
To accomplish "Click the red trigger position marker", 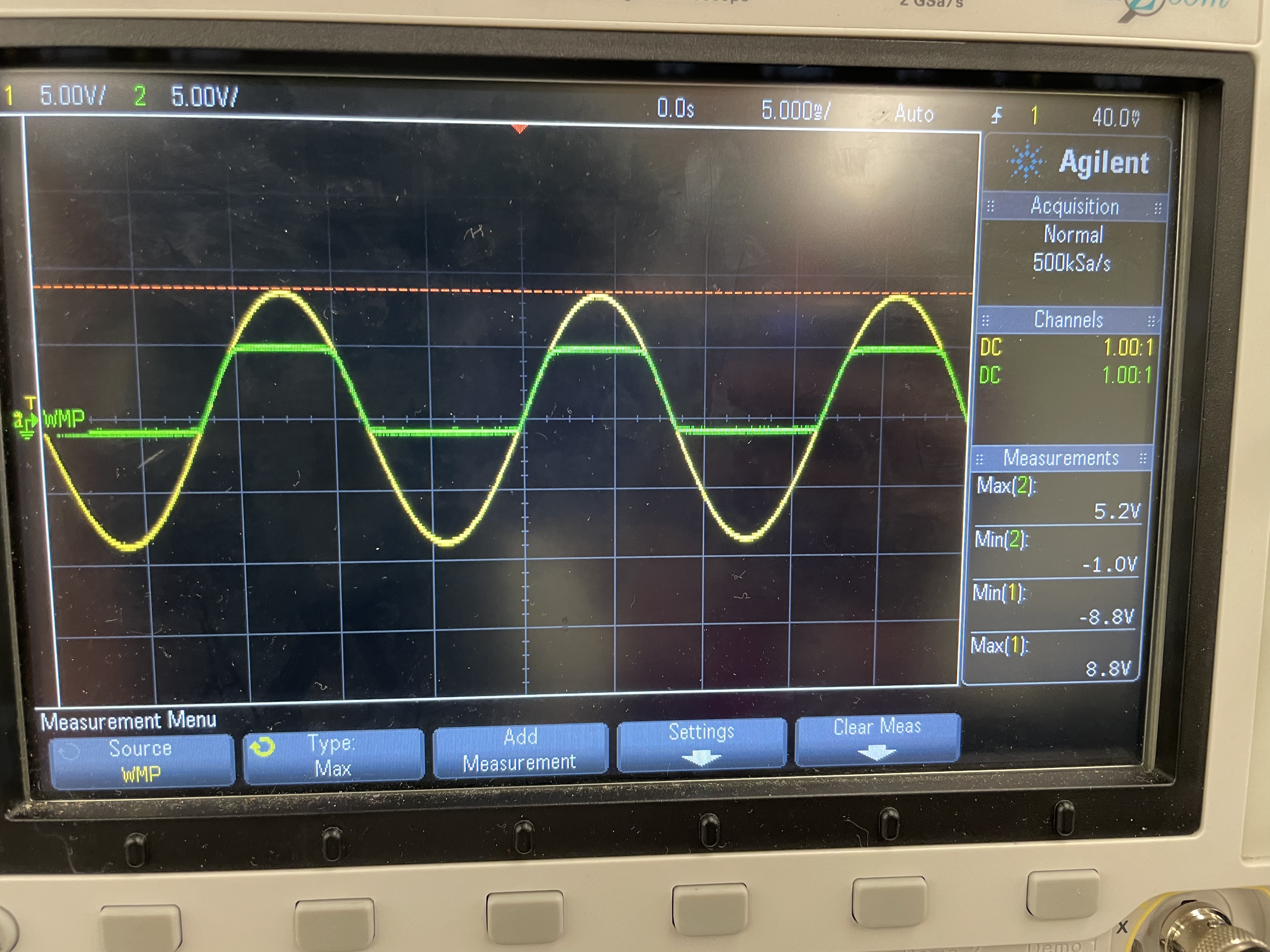I will (519, 128).
